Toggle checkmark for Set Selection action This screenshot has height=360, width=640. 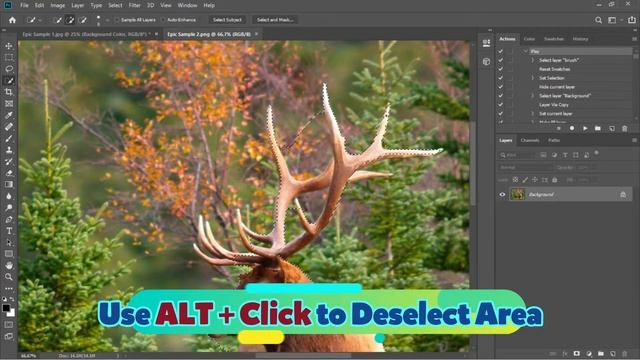click(x=500, y=78)
